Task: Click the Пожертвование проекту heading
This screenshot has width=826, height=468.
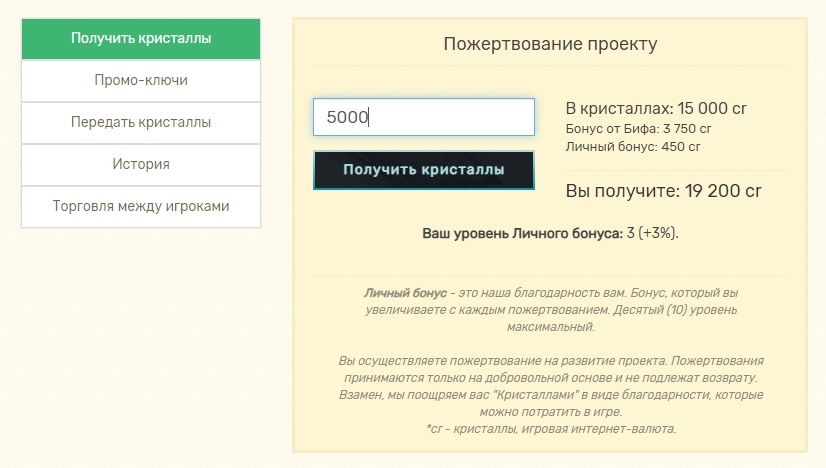Action: coord(550,44)
